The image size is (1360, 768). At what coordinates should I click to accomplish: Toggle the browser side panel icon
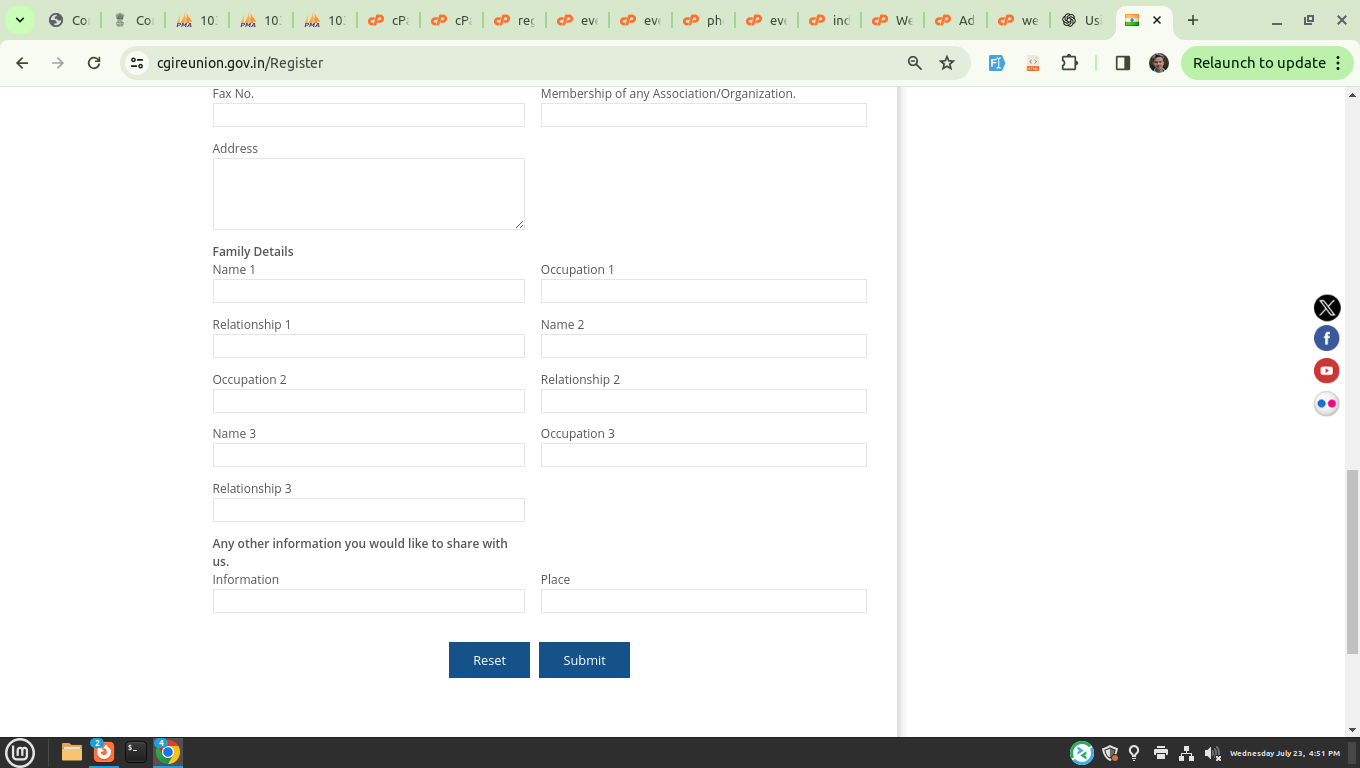pos(1122,63)
